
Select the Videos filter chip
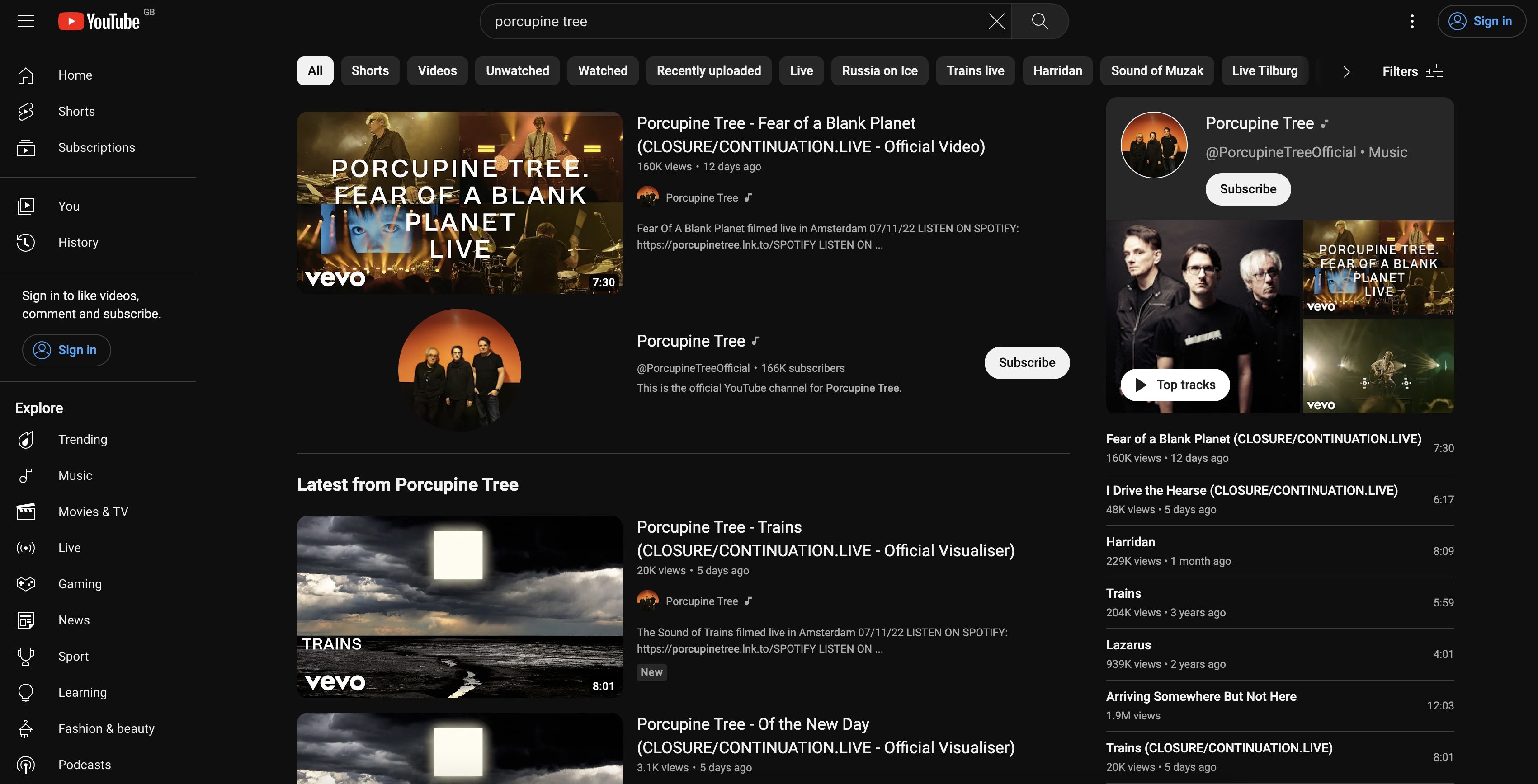pyautogui.click(x=437, y=71)
